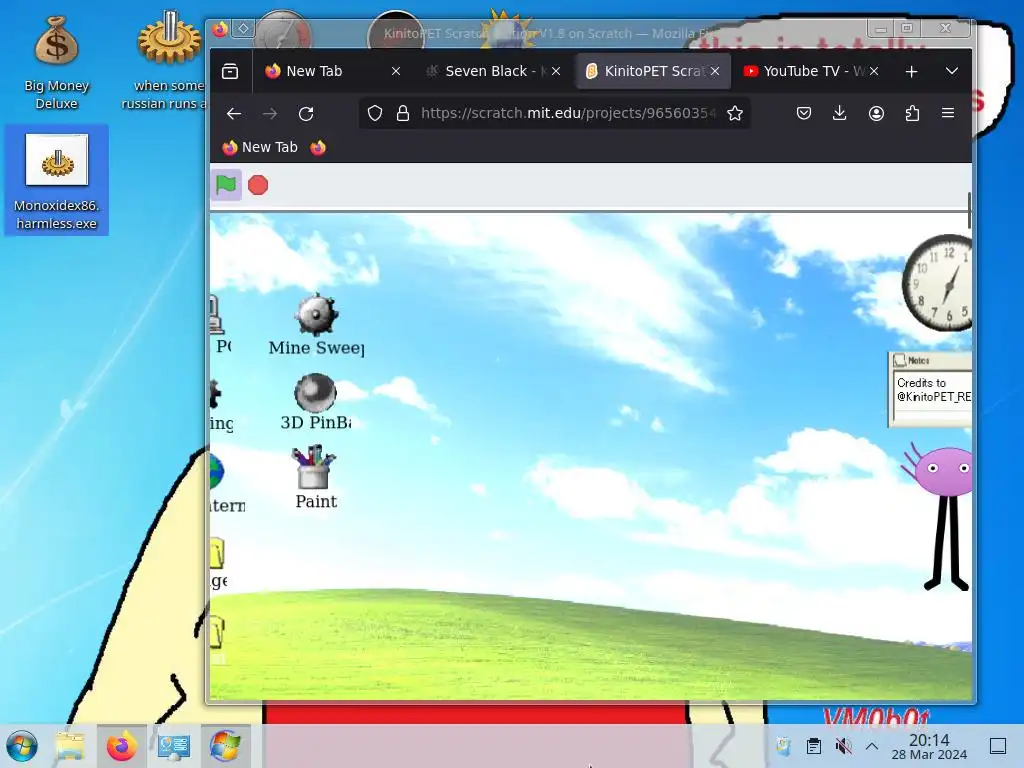Launch the 3D Pinball icon in the stage

click(316, 402)
